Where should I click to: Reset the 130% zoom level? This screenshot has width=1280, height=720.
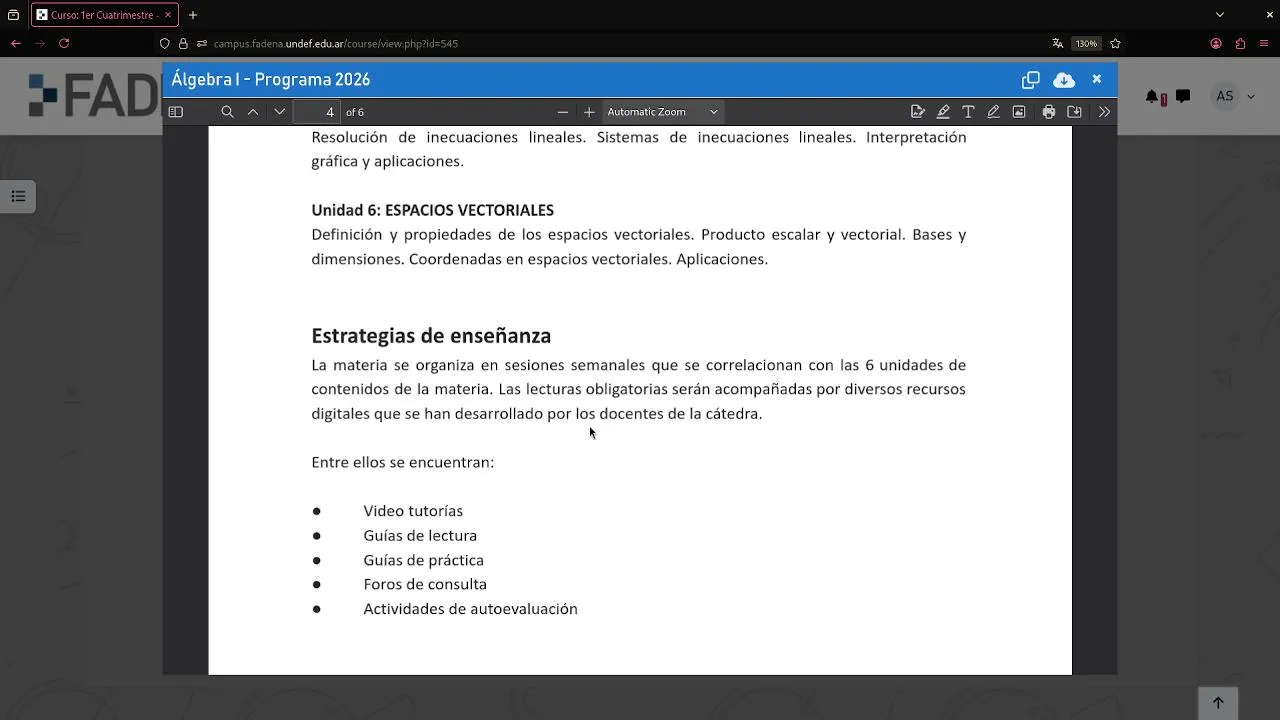(x=1086, y=44)
